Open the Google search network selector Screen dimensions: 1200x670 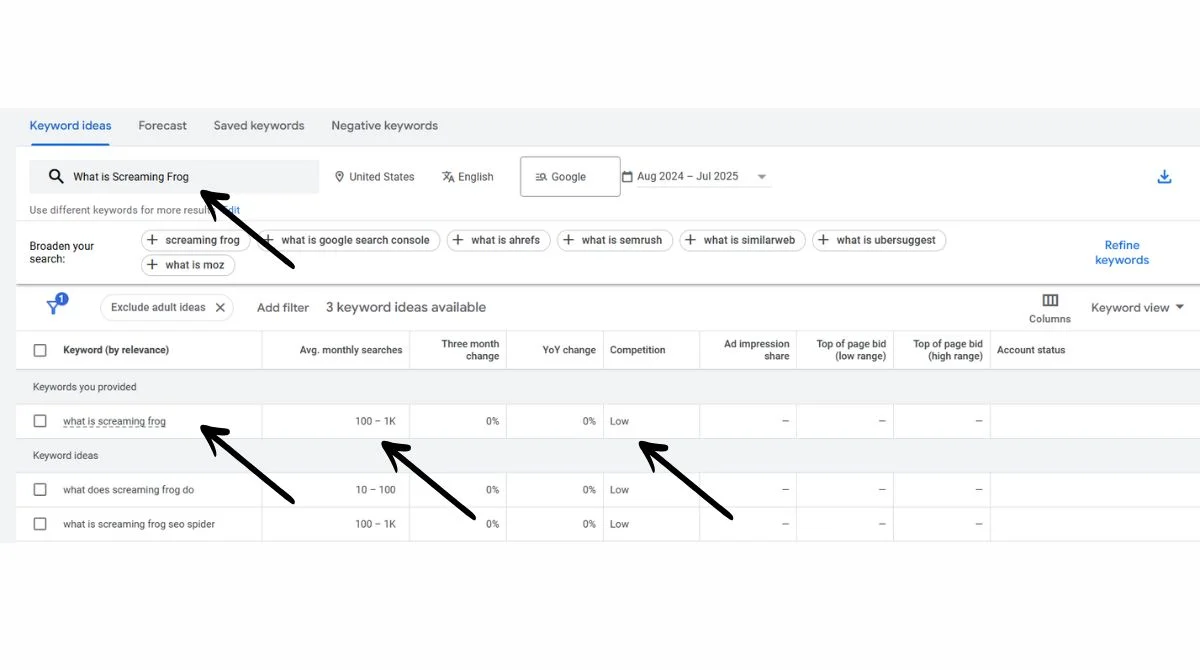pyautogui.click(x=570, y=176)
